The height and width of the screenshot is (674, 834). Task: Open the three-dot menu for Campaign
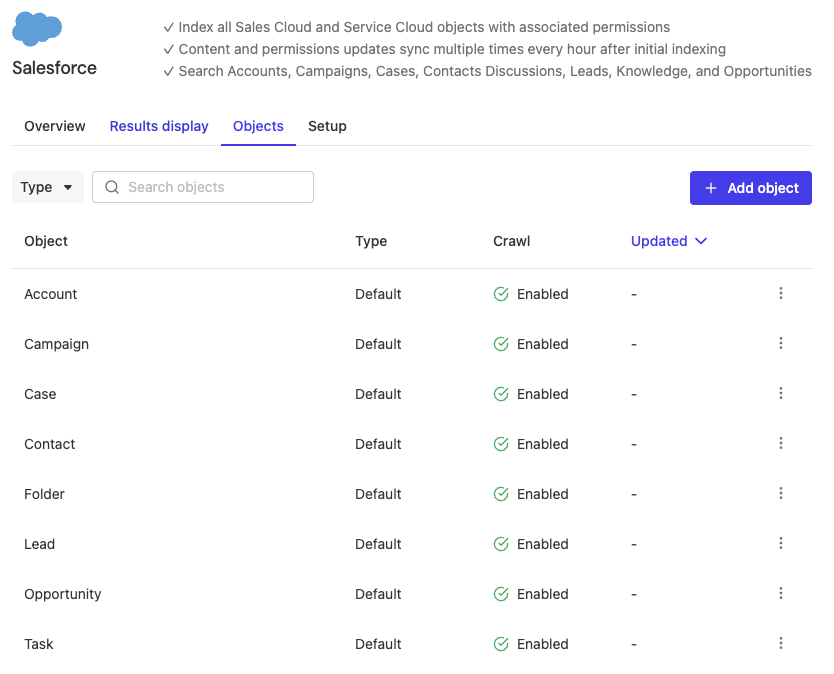(781, 344)
